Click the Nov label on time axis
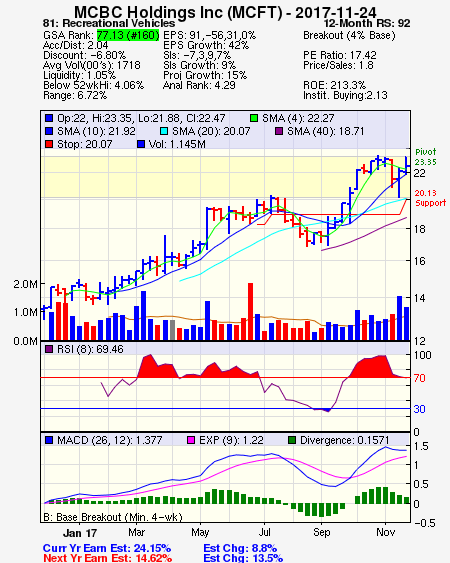 pyautogui.click(x=385, y=532)
